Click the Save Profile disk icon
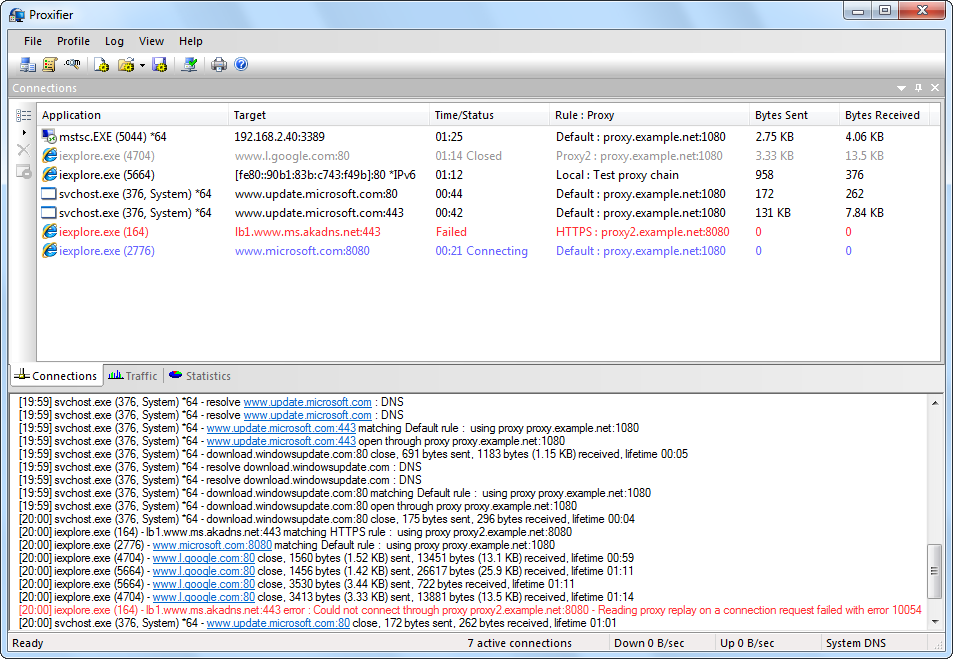 pos(159,65)
